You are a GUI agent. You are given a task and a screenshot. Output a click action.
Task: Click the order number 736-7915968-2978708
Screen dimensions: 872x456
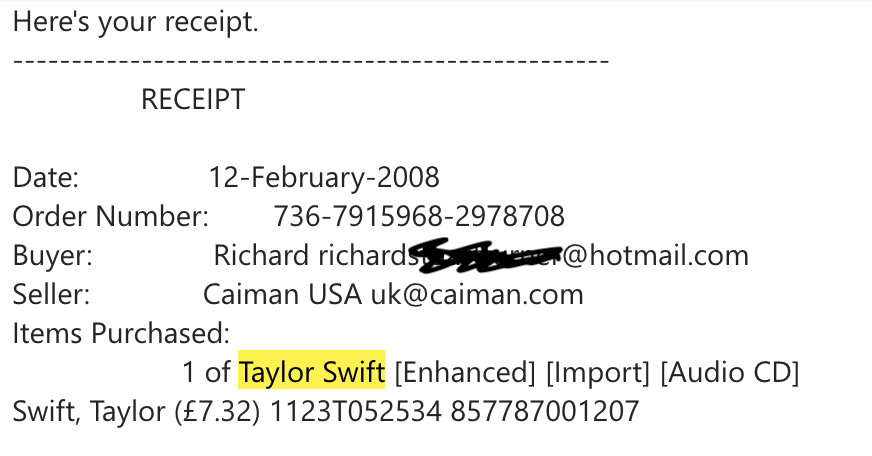point(419,216)
